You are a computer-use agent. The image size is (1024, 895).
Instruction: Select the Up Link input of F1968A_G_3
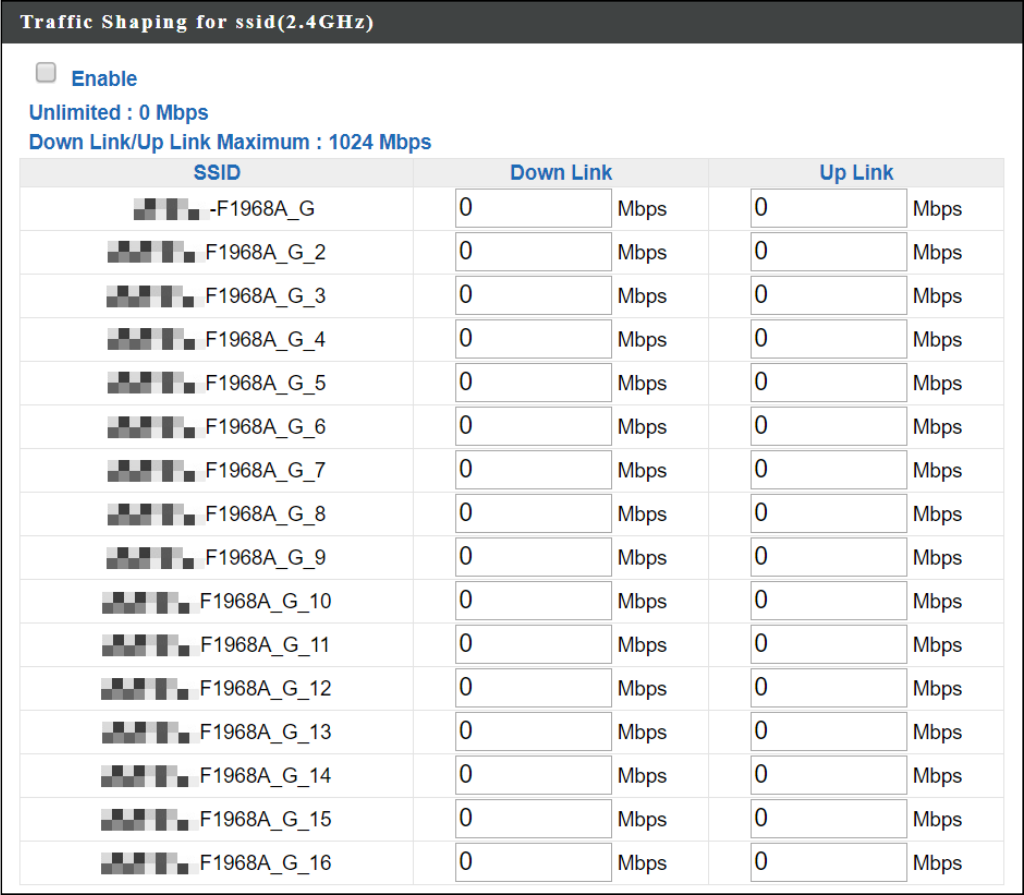tap(828, 295)
